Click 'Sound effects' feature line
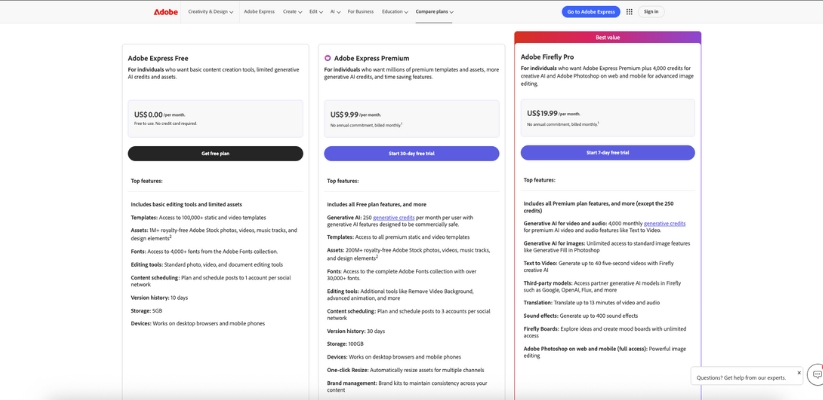Screen dimensions: 823x400 pos(581,316)
